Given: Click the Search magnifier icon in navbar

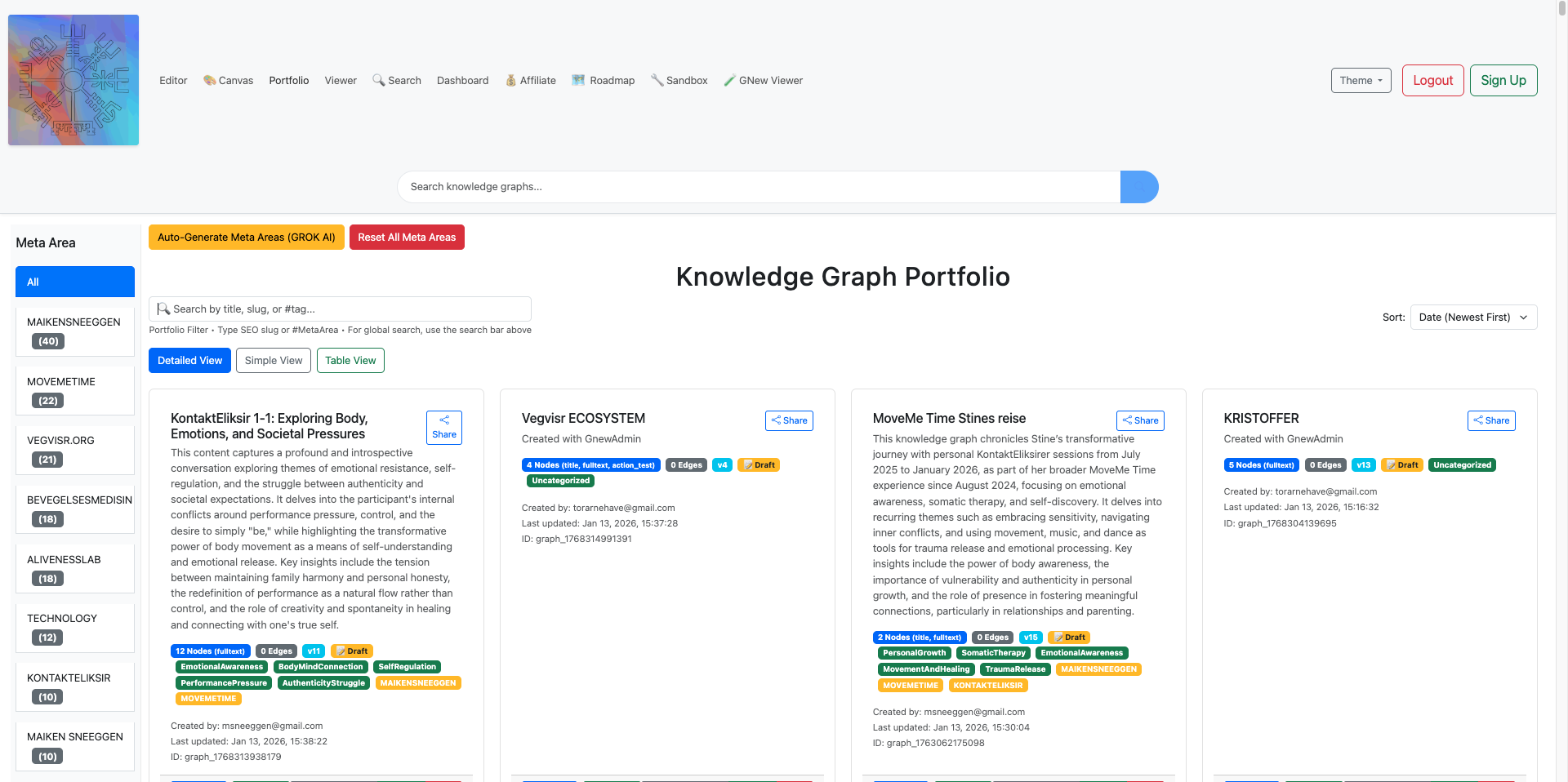Looking at the screenshot, I should tap(379, 80).
